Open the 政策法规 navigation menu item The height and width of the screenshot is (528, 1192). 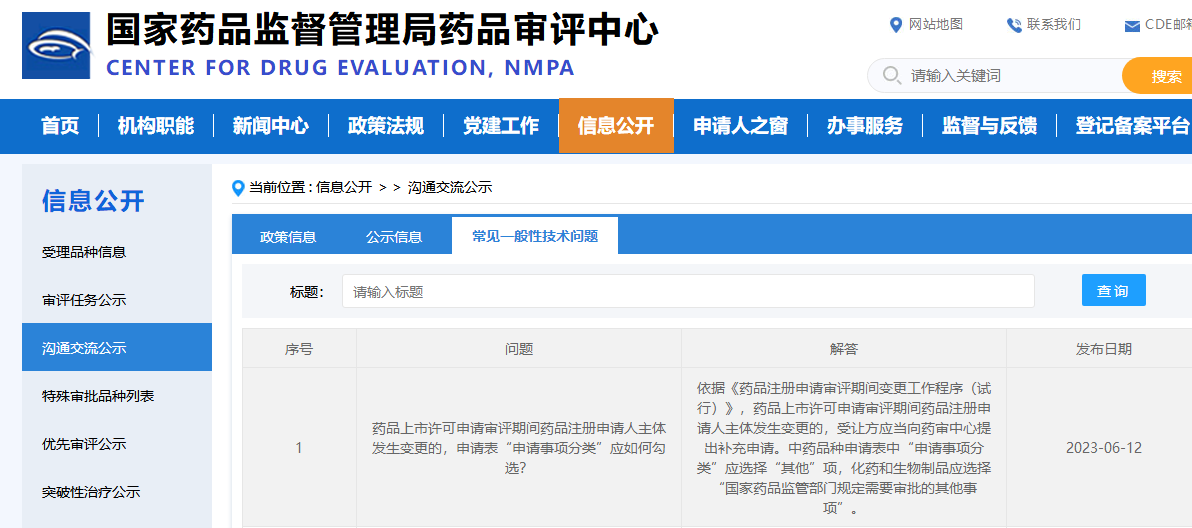[x=385, y=126]
